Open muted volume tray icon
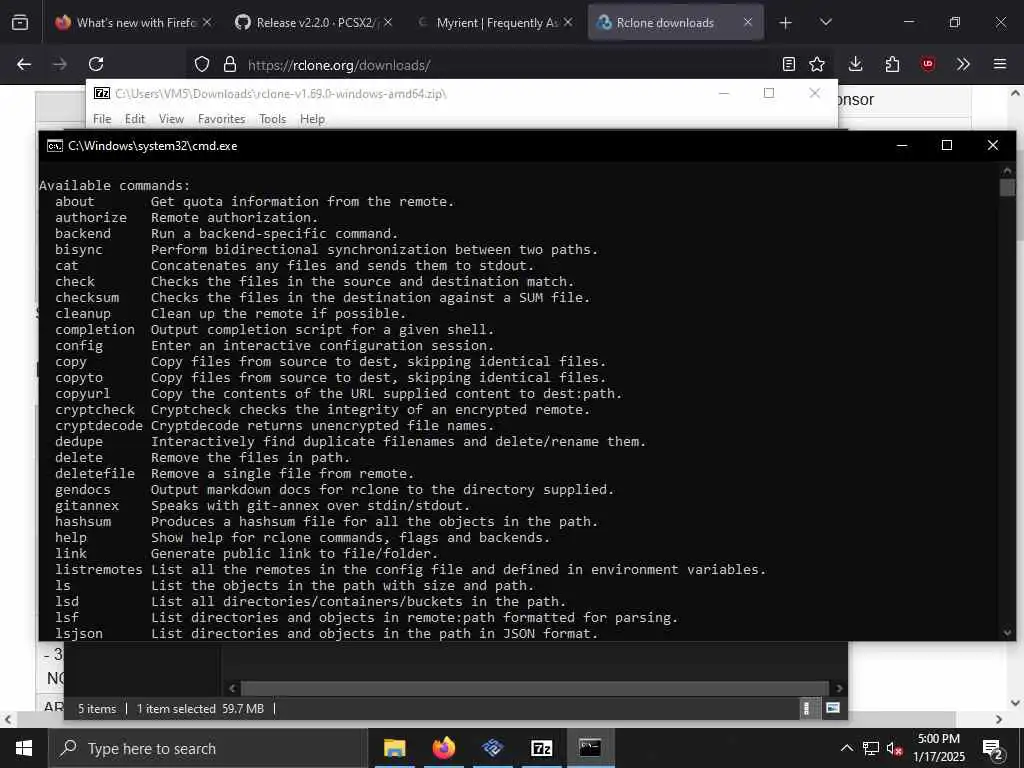The width and height of the screenshot is (1024, 768). (895, 748)
